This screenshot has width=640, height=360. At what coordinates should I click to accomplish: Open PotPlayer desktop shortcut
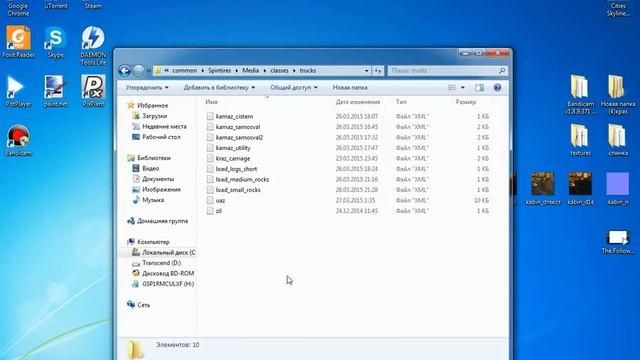[18, 91]
